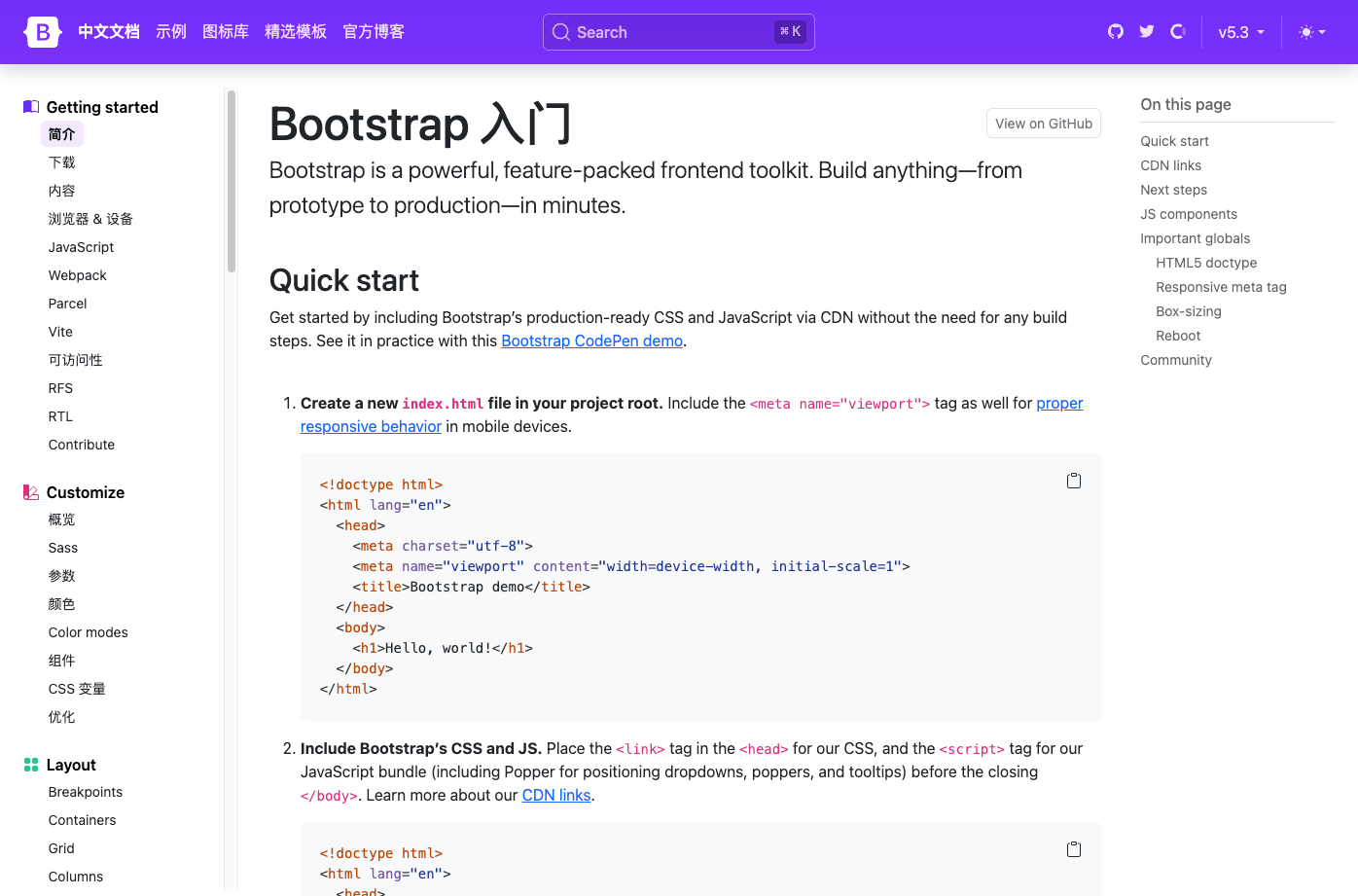The width and height of the screenshot is (1358, 896).
Task: Click the Getting started section heading
Action: (x=102, y=107)
